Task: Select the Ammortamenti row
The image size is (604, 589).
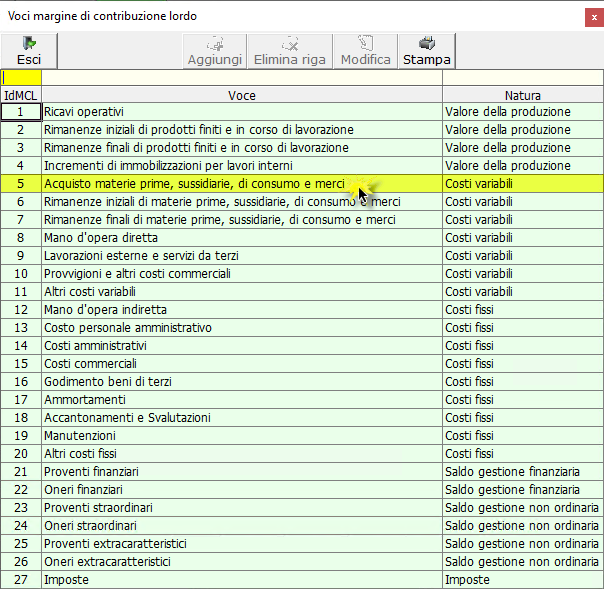Action: [241, 400]
